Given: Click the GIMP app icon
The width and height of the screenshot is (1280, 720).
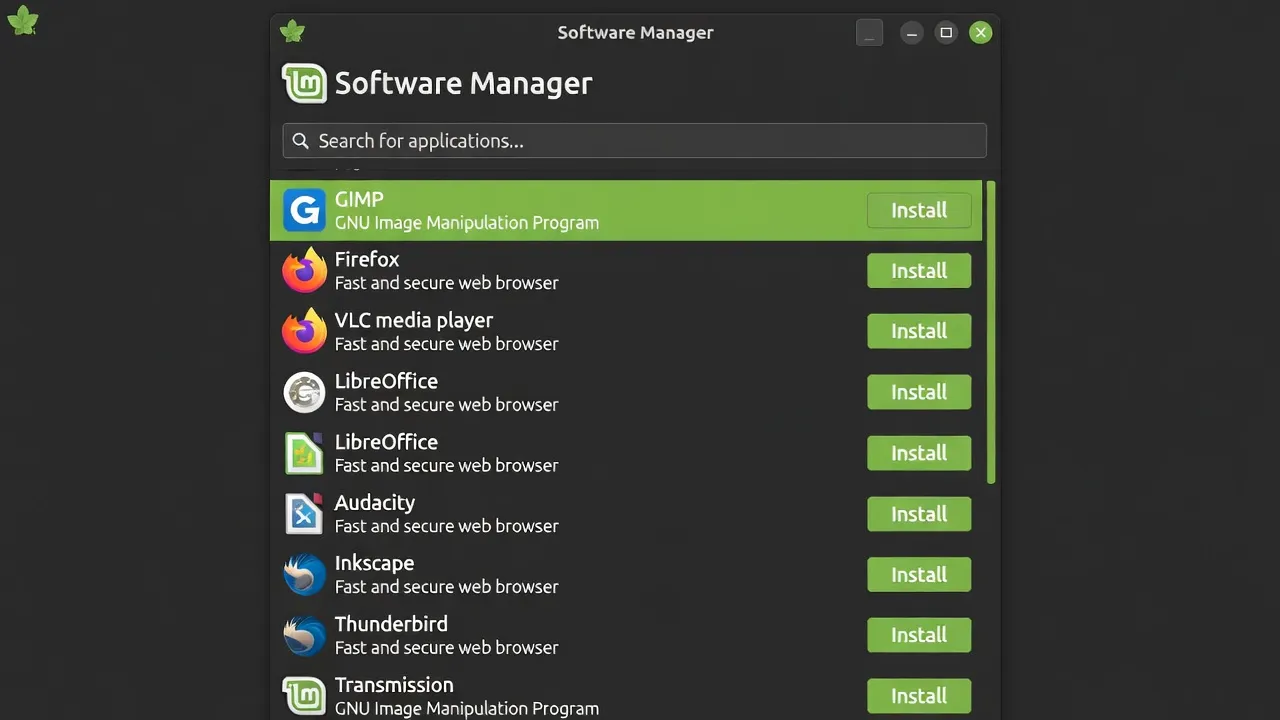Looking at the screenshot, I should coord(304,210).
